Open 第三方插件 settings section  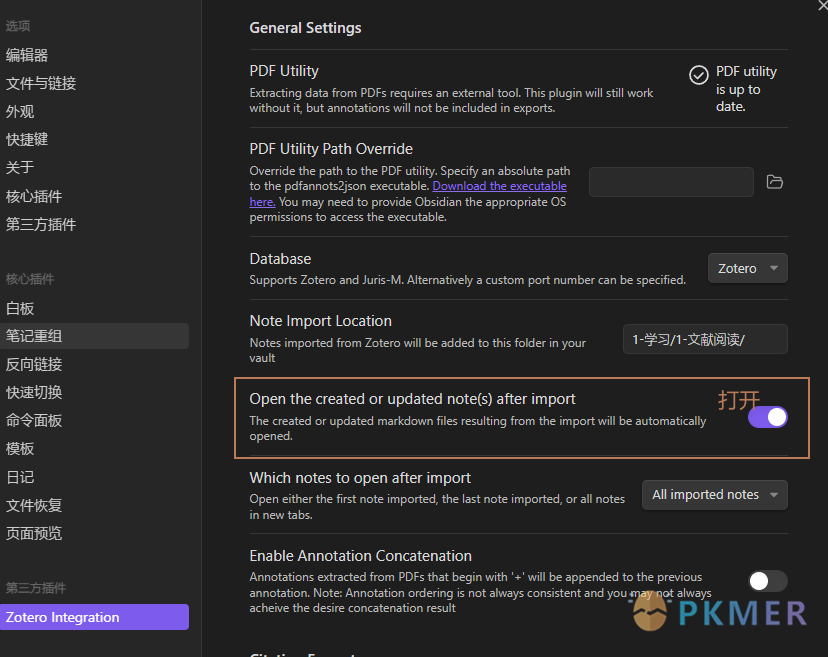41,224
